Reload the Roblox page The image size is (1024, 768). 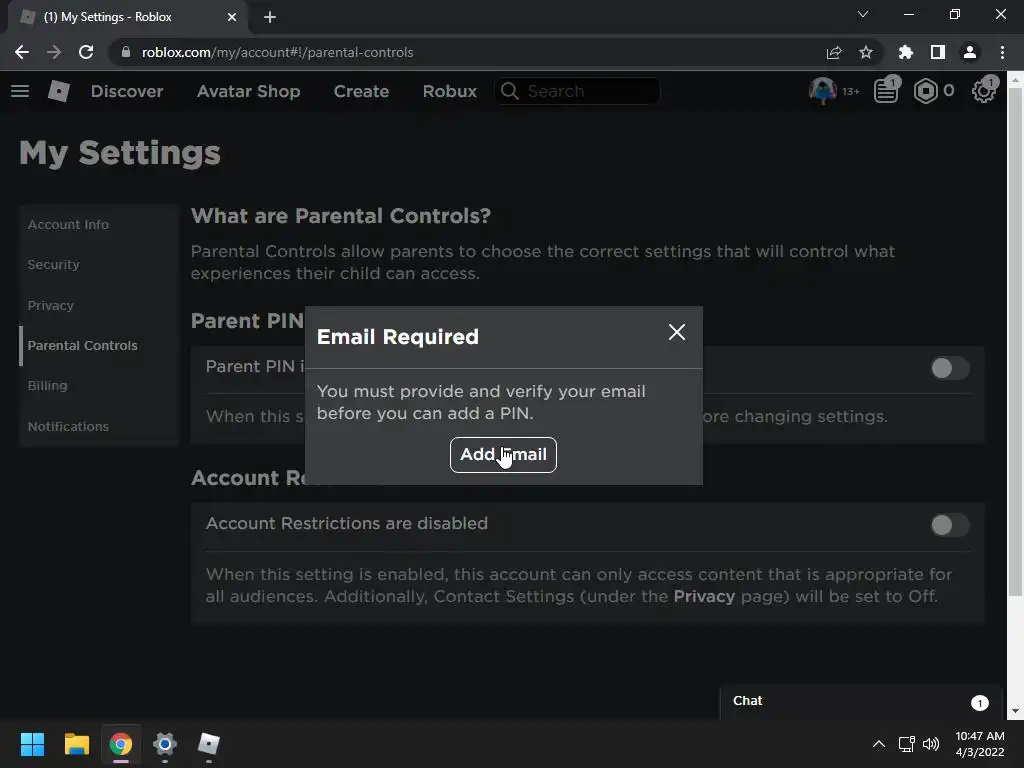tap(86, 52)
